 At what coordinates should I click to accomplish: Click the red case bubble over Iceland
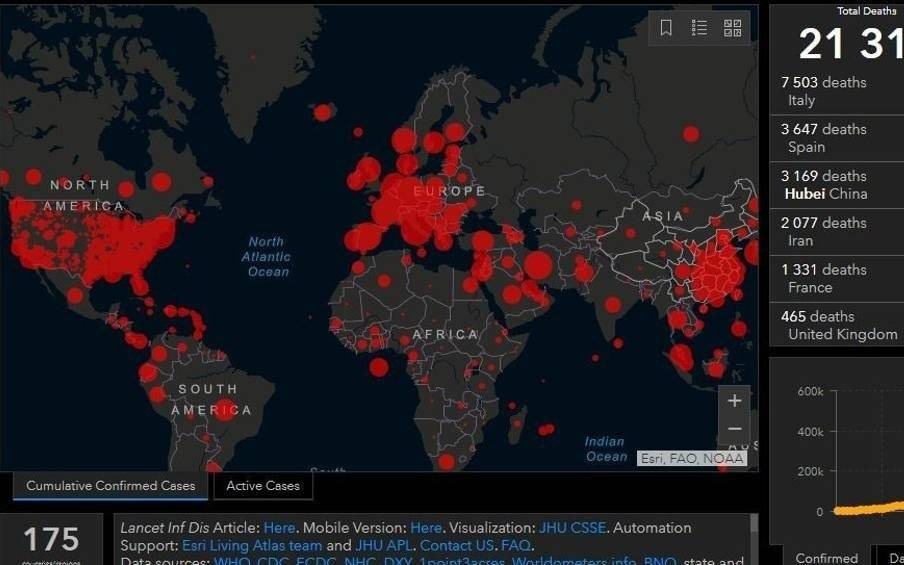(x=323, y=112)
